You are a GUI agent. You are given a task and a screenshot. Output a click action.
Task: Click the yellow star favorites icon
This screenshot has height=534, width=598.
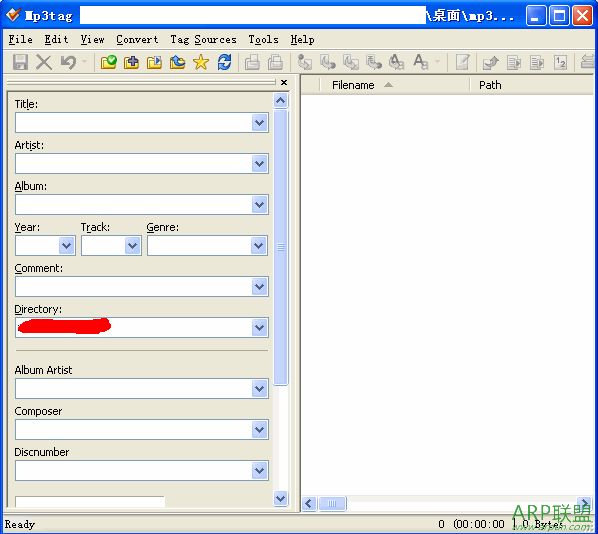pos(201,62)
